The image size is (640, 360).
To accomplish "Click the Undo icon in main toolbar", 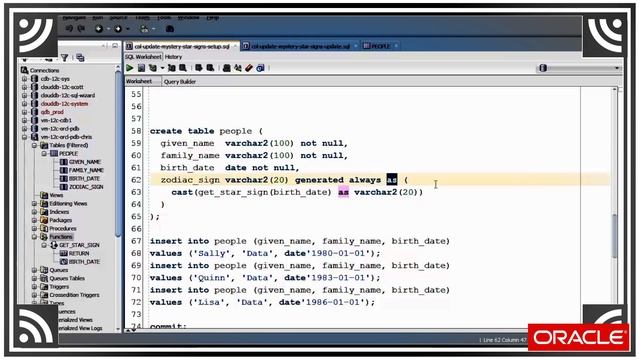I will tap(69, 29).
